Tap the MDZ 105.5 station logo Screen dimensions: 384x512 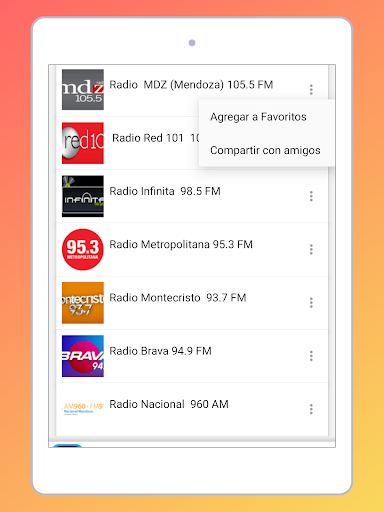[x=83, y=90]
